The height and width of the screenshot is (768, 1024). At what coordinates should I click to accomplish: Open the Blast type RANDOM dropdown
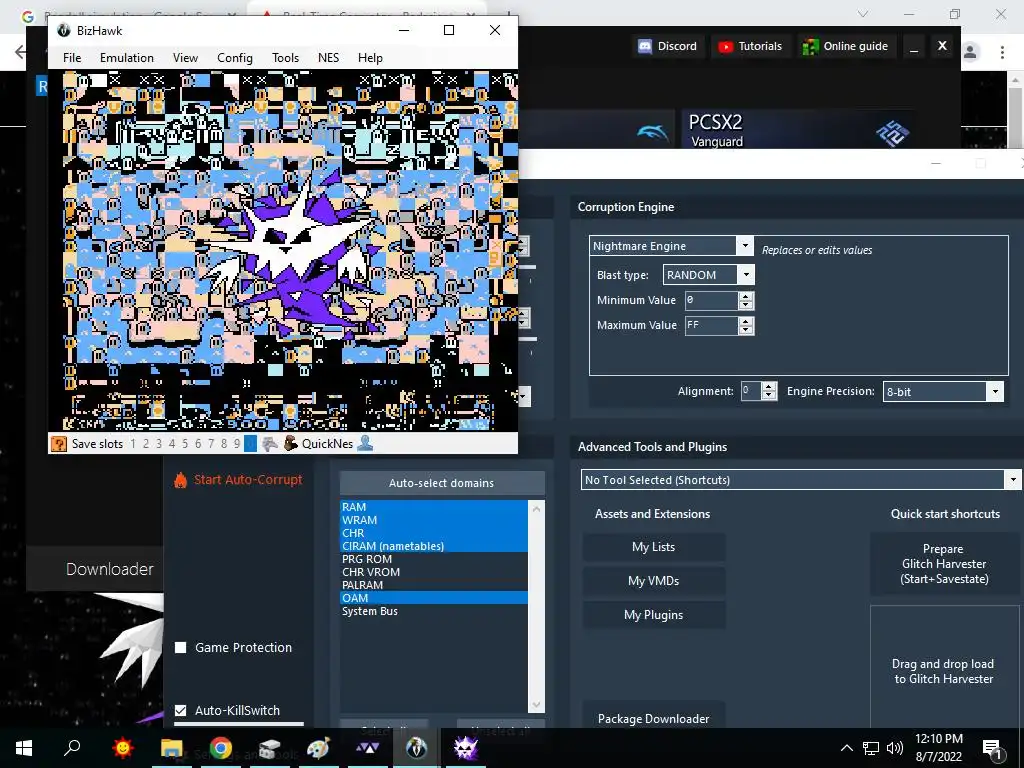click(x=746, y=275)
